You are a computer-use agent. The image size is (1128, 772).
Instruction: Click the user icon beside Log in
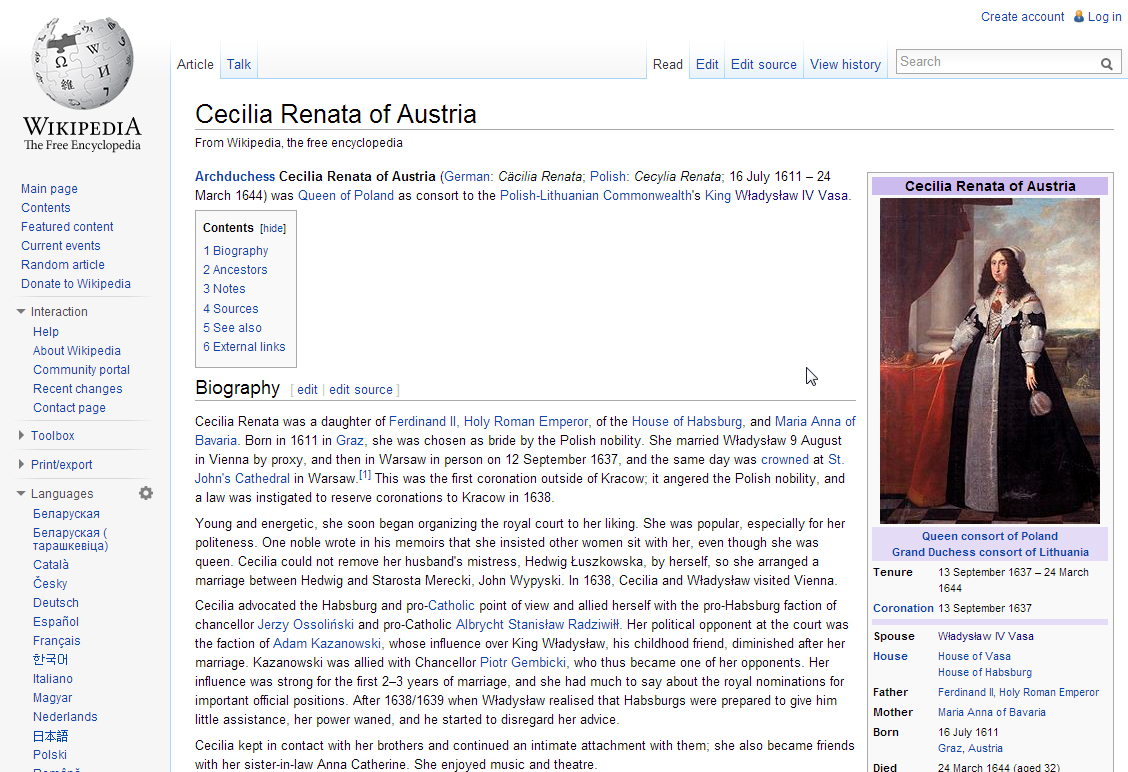1078,16
